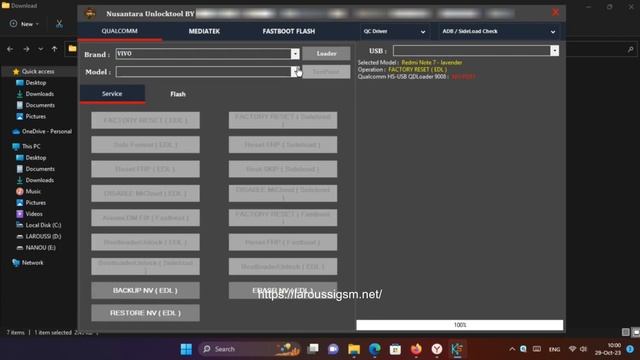640x360 pixels.
Task: Click BACKUP NV ( EDL ) button
Action: pyautogui.click(x=145, y=290)
